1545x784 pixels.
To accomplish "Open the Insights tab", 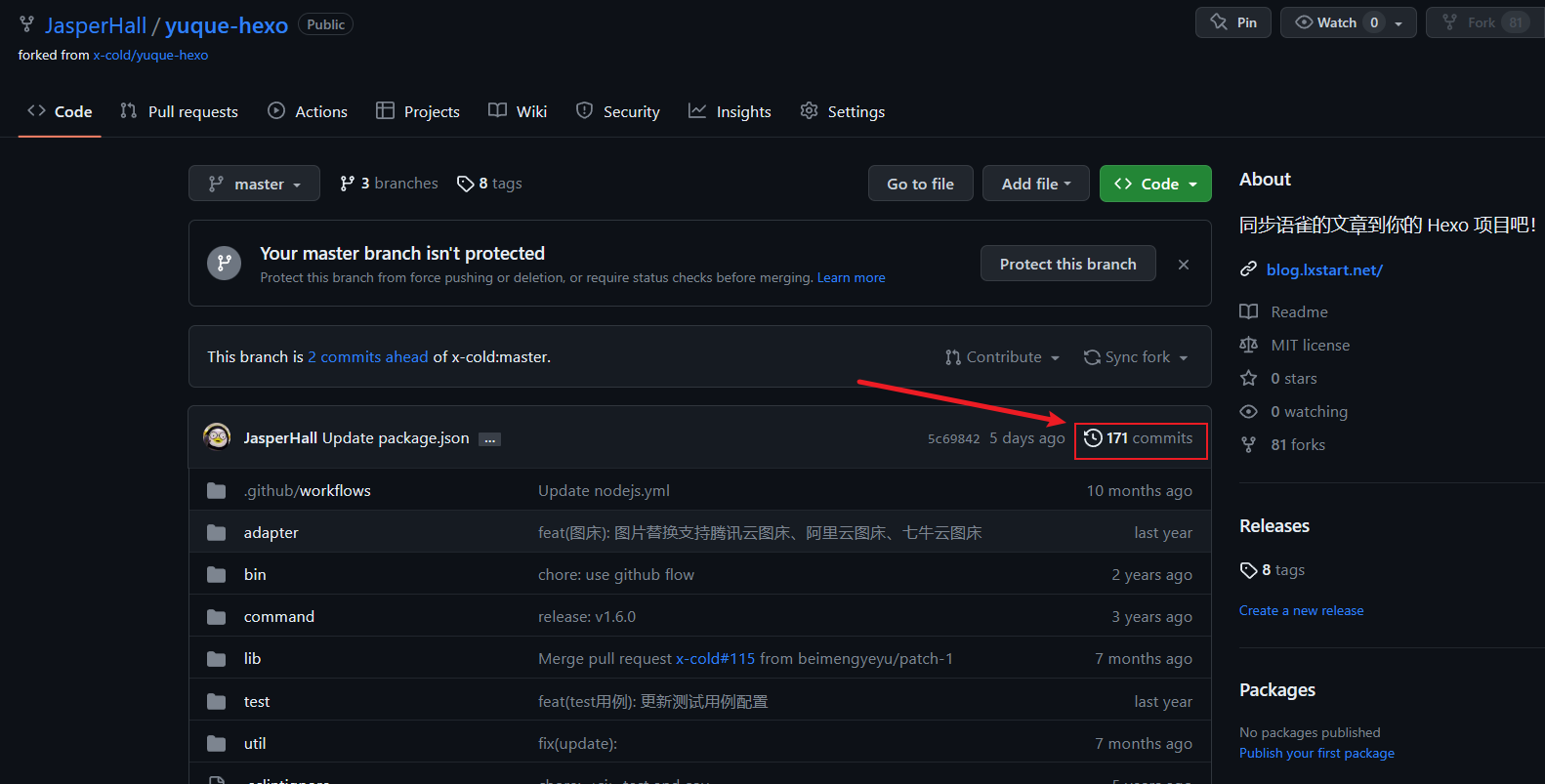I will [731, 111].
